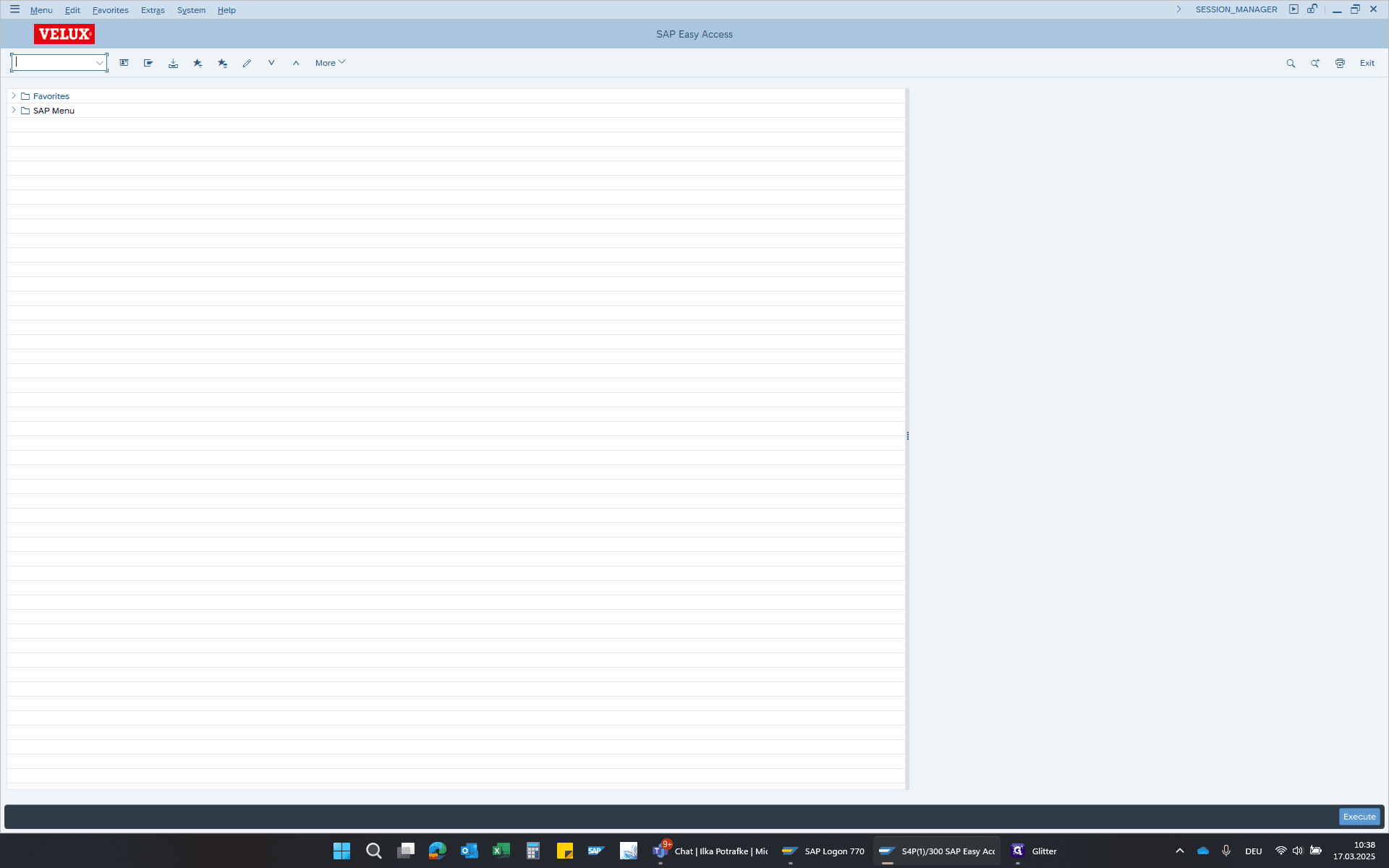The height and width of the screenshot is (868, 1389).
Task: Click the SAP Menu toolbar icon
Action: coord(148,63)
